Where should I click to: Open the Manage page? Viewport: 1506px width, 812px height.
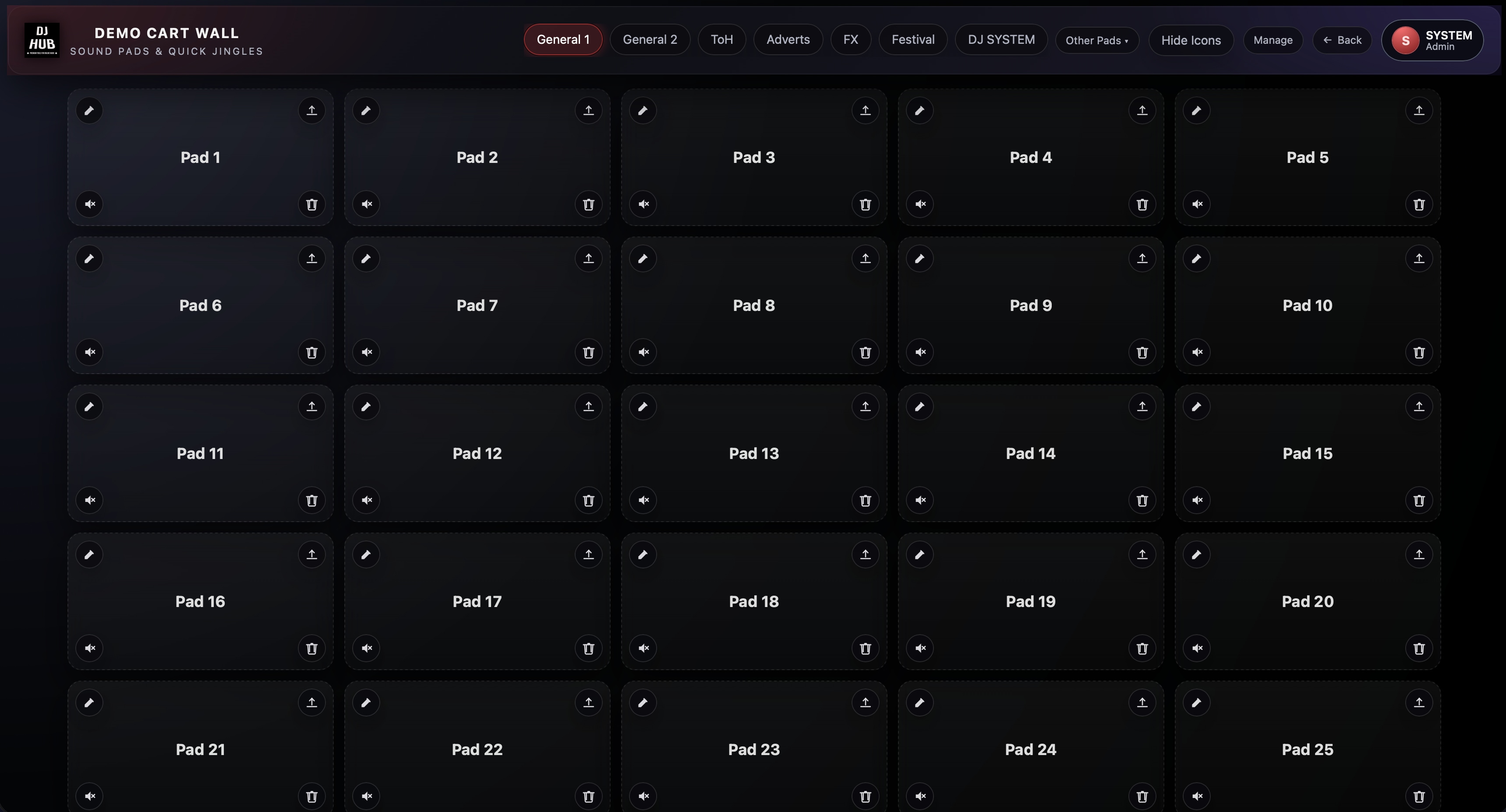click(x=1273, y=40)
